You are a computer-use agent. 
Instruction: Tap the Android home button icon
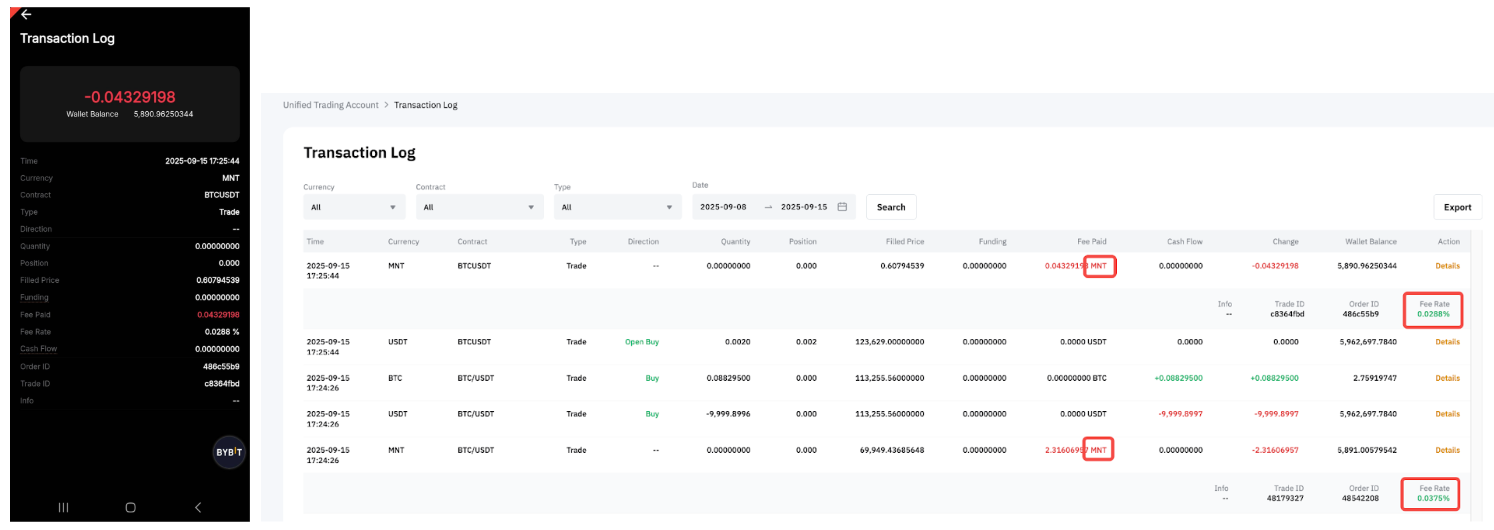[x=130, y=507]
